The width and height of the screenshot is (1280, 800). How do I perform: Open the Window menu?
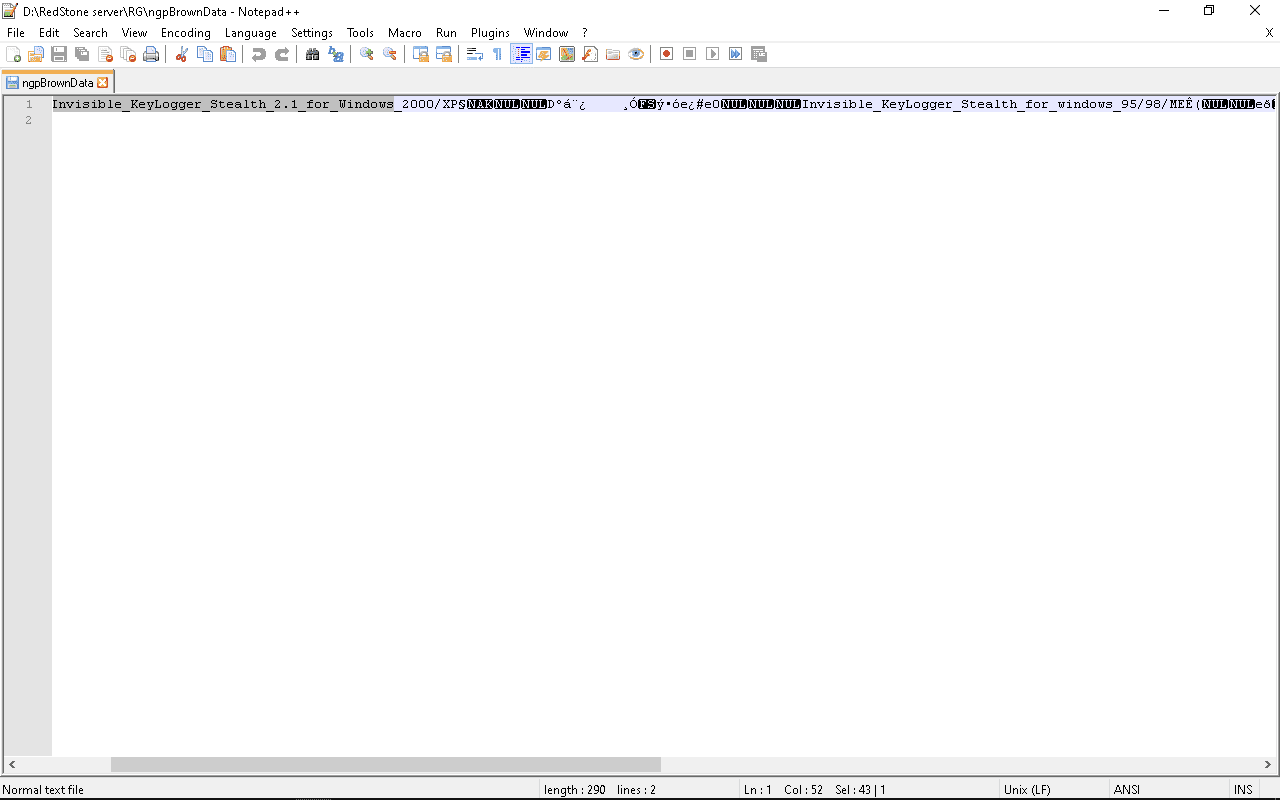(546, 33)
